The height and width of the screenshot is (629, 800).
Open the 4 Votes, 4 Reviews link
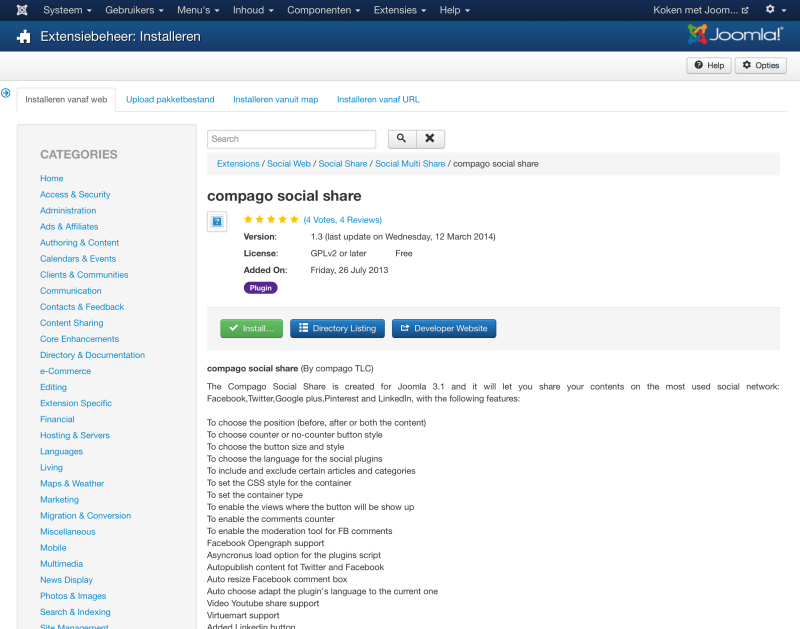(342, 220)
